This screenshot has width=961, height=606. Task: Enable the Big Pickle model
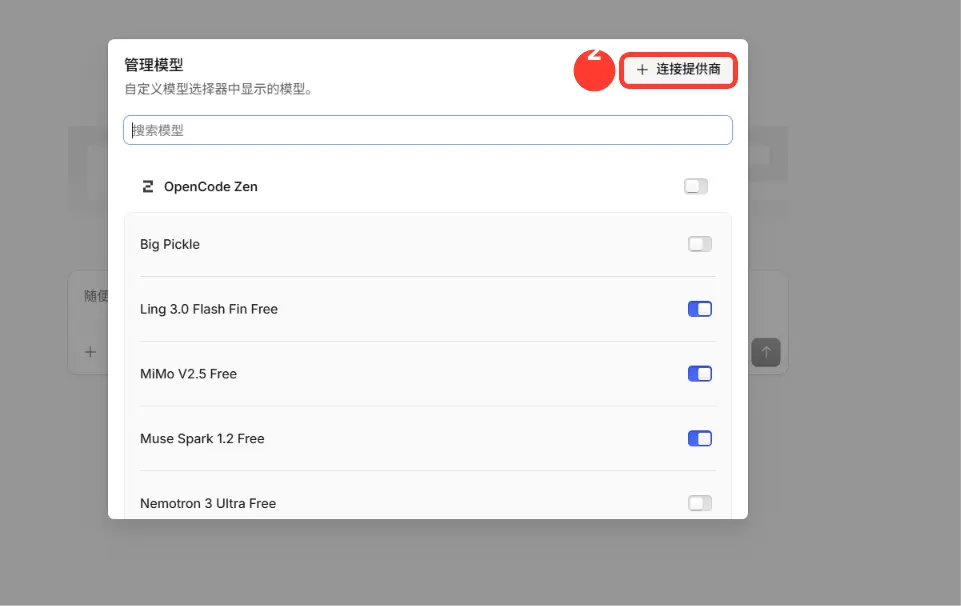pyautogui.click(x=699, y=244)
